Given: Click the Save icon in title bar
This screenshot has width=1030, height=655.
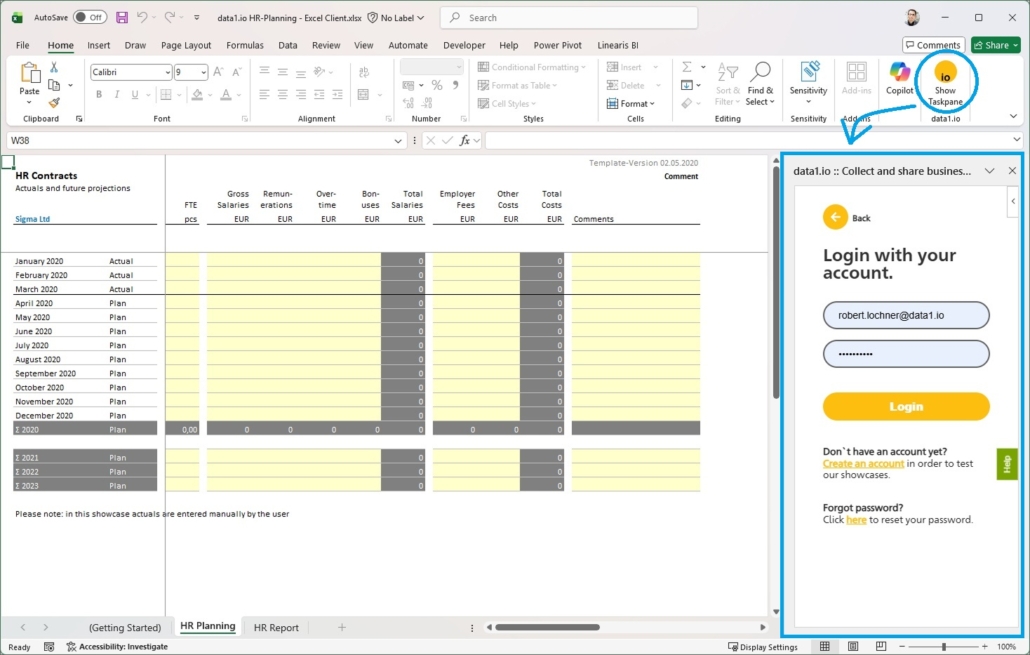Looking at the screenshot, I should (122, 18).
